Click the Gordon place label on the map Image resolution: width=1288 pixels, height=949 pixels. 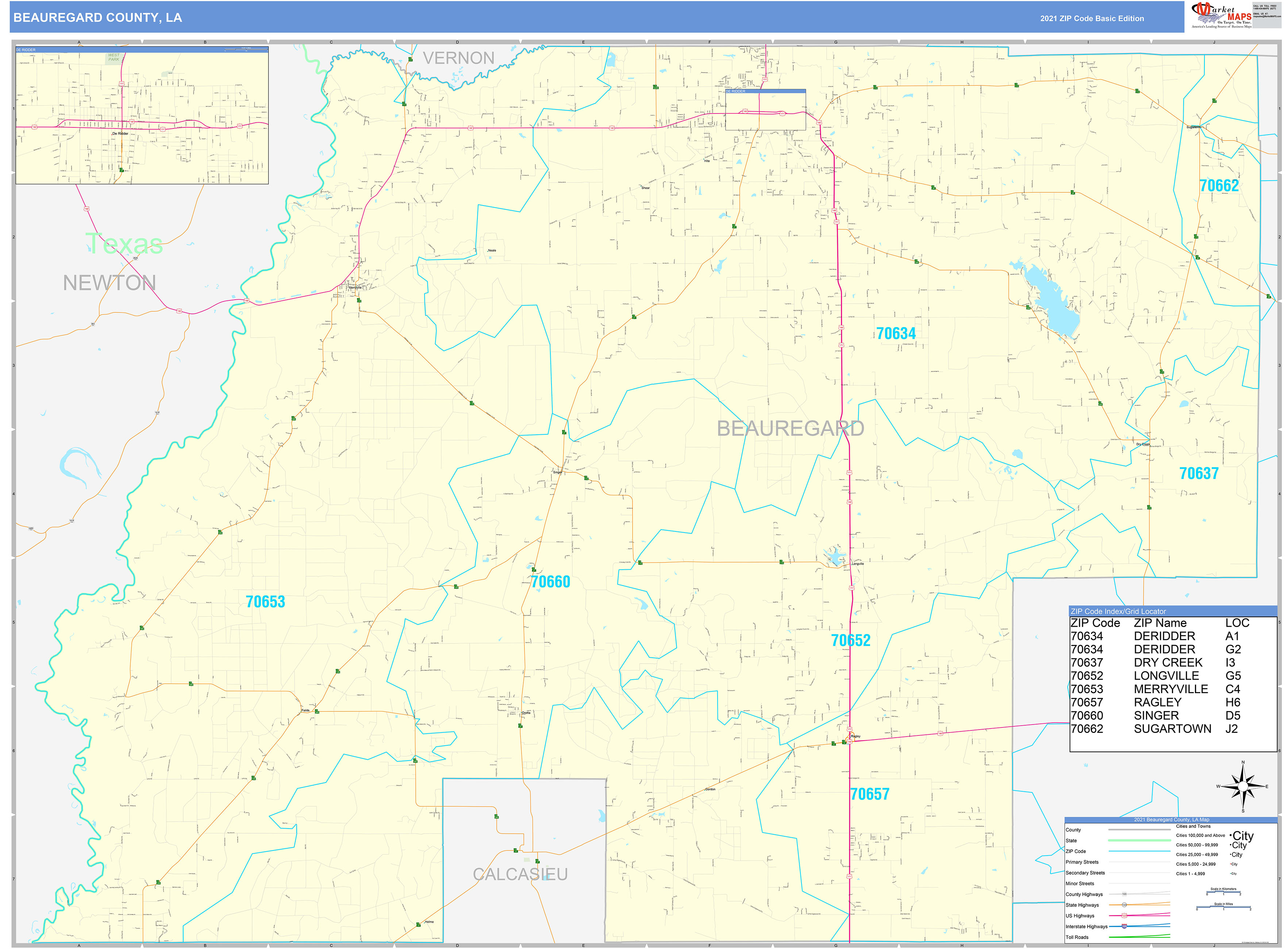coord(711,789)
